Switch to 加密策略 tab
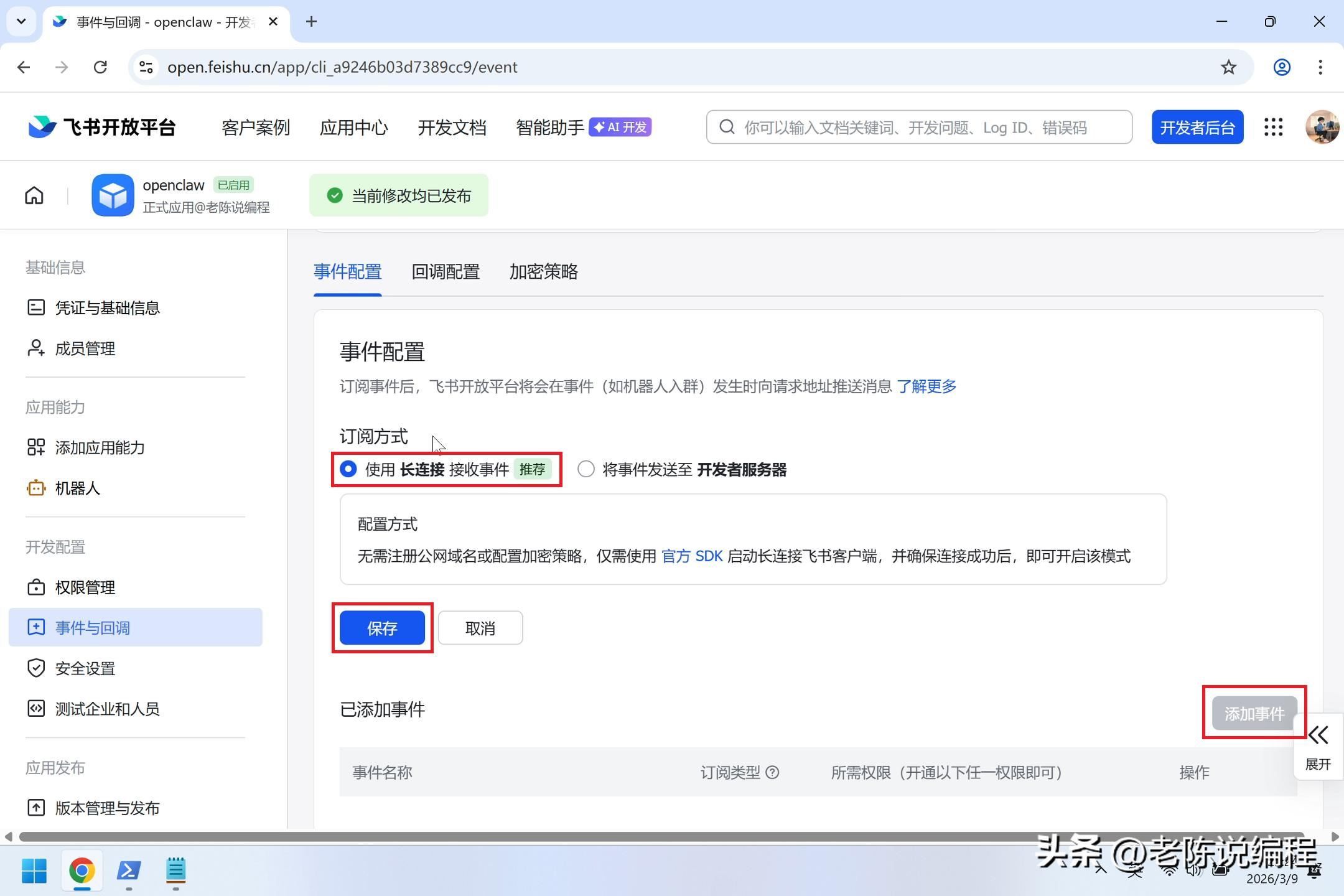This screenshot has width=1344, height=896. pos(543,272)
